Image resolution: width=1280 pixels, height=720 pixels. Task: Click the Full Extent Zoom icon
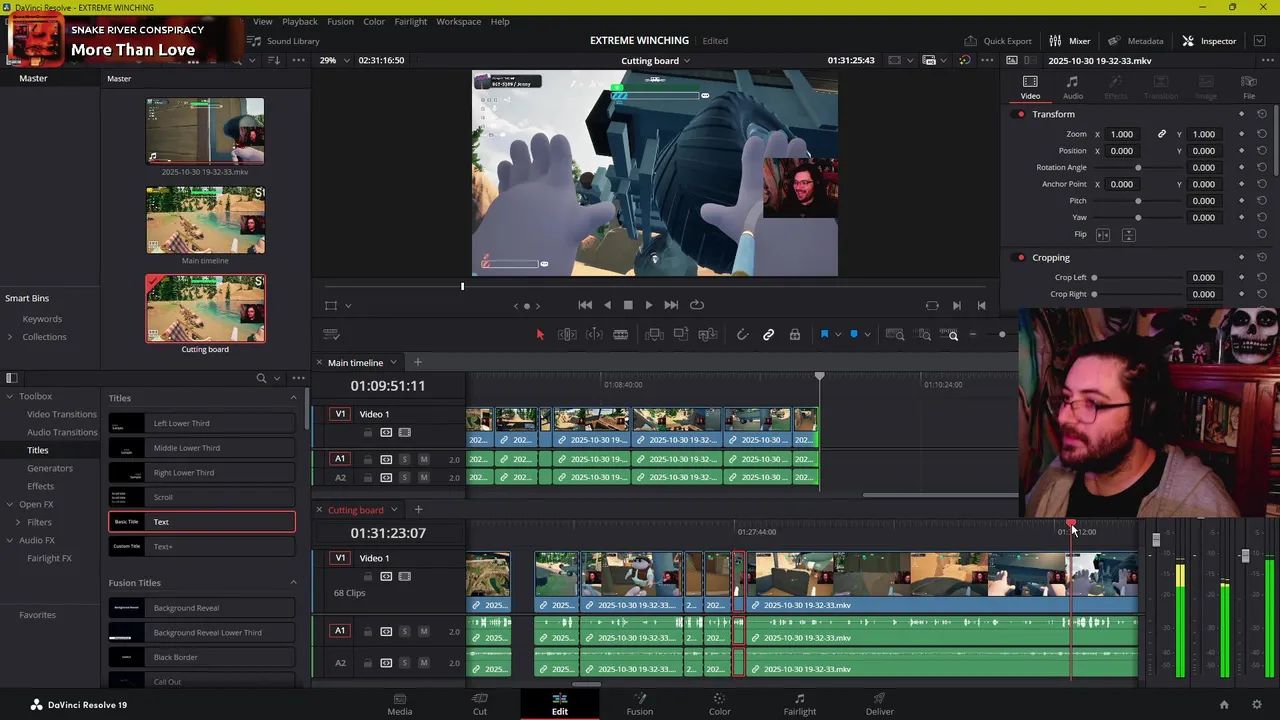pyautogui.click(x=895, y=335)
